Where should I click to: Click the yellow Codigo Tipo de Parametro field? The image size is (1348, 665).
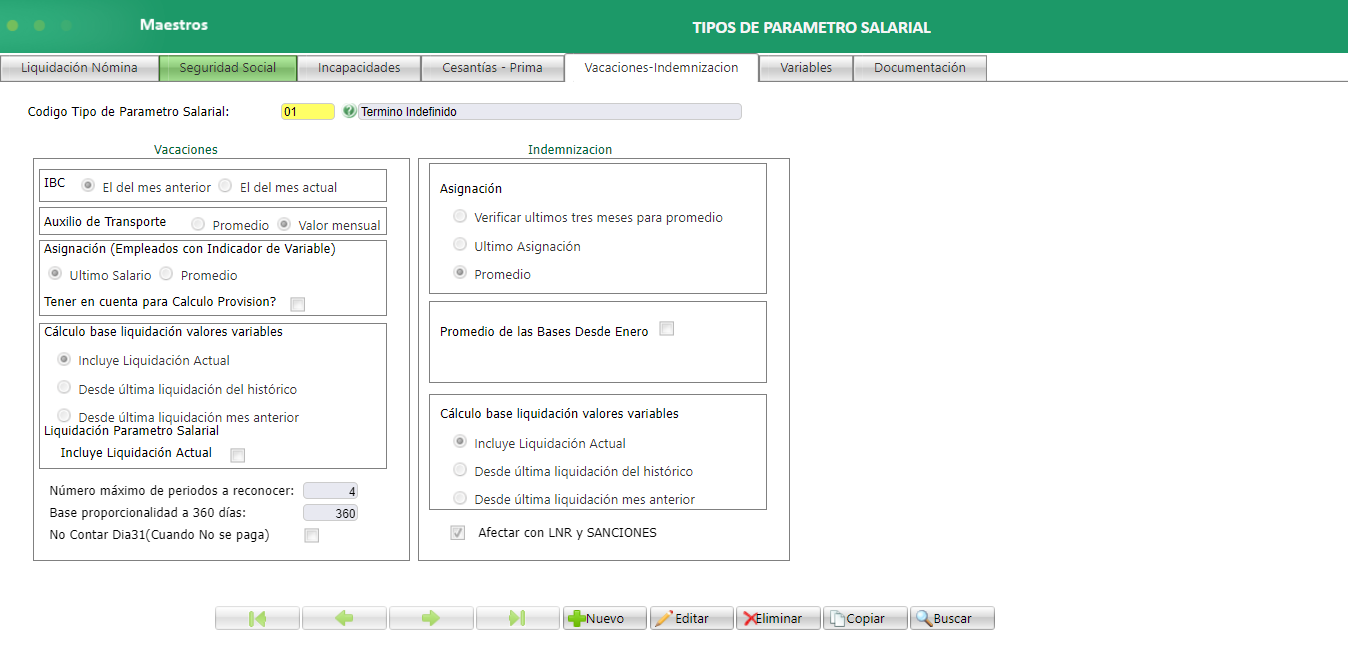coord(307,111)
